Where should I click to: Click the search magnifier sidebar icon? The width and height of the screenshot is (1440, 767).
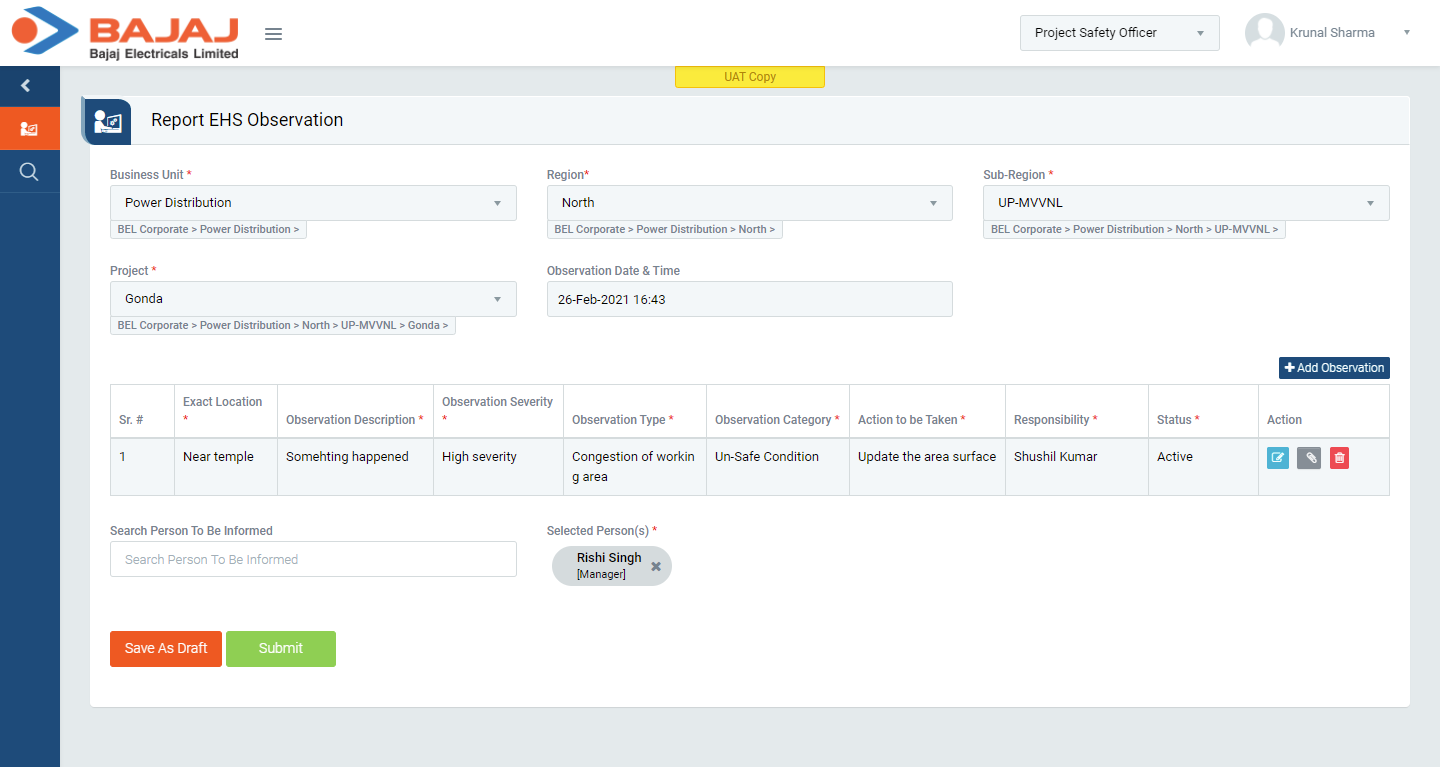point(29,172)
